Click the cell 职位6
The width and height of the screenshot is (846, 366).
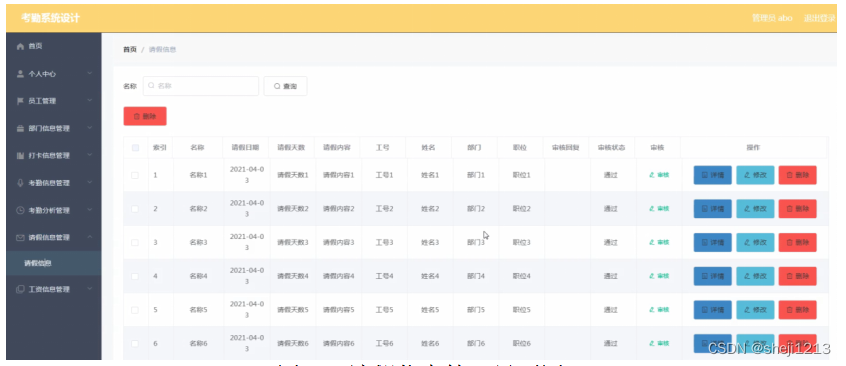coord(522,344)
